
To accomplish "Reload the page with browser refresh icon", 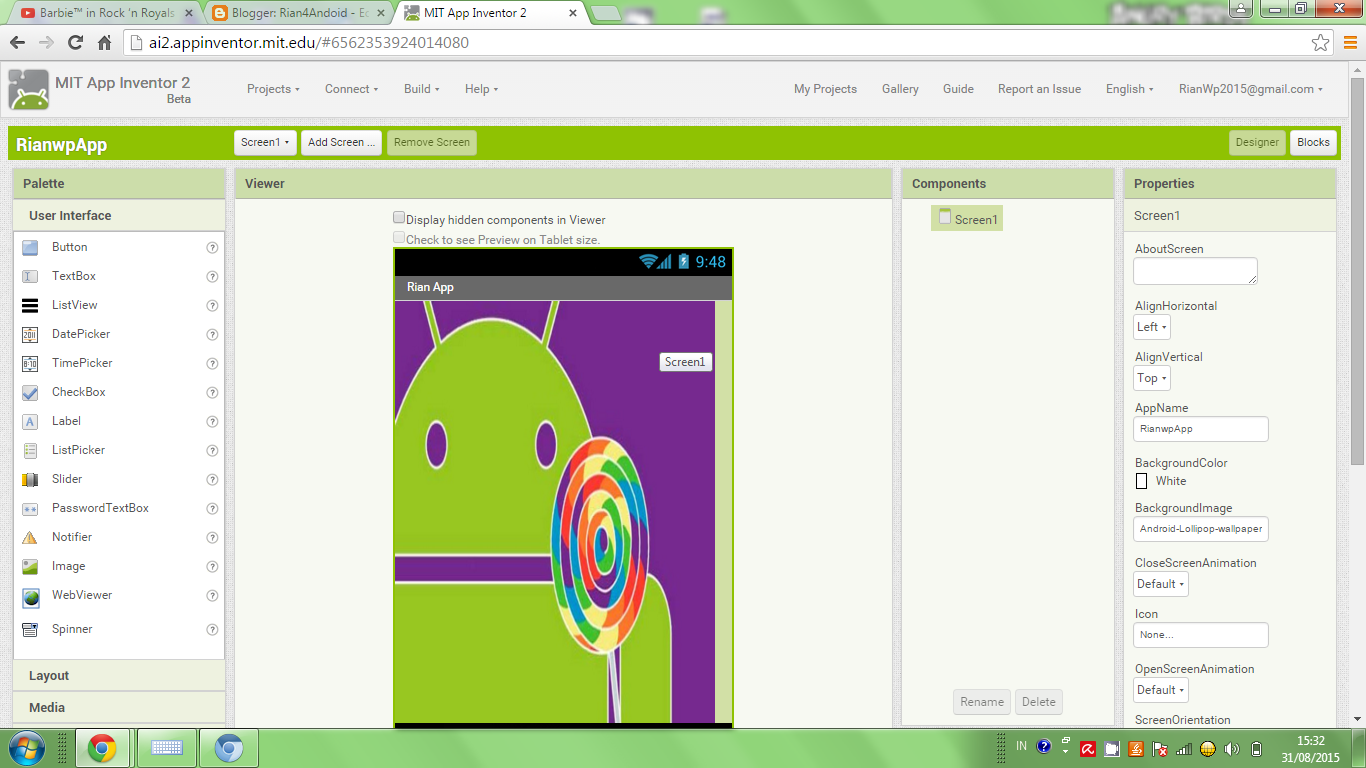I will pos(75,42).
